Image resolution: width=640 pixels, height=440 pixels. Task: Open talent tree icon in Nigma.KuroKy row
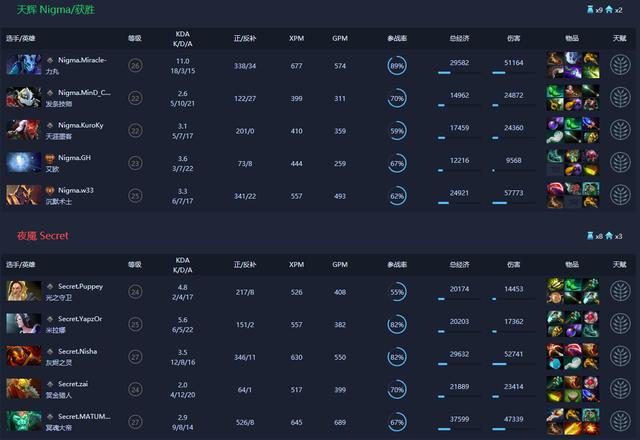point(620,130)
